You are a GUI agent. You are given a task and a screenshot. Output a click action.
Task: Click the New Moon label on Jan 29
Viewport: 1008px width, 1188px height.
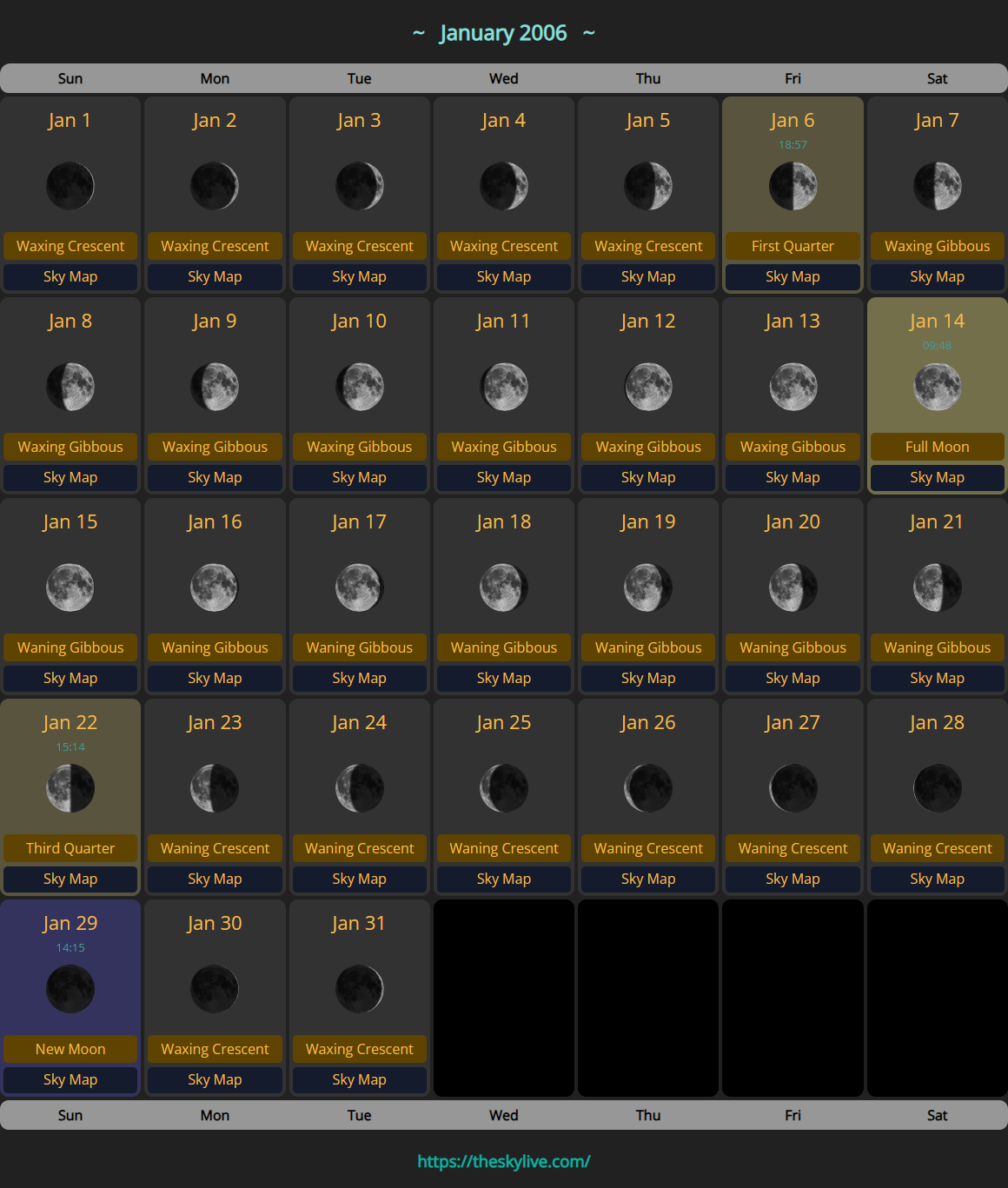tap(70, 1049)
